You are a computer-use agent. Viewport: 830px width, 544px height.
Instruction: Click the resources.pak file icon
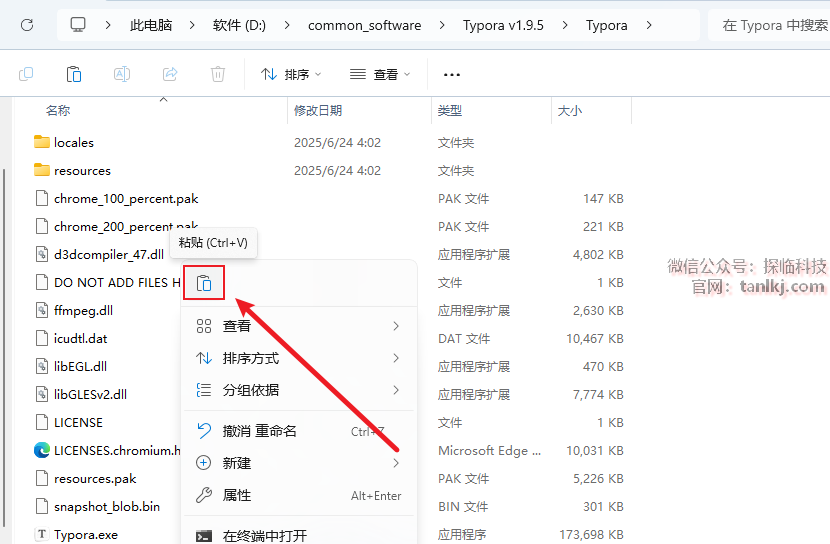point(41,478)
